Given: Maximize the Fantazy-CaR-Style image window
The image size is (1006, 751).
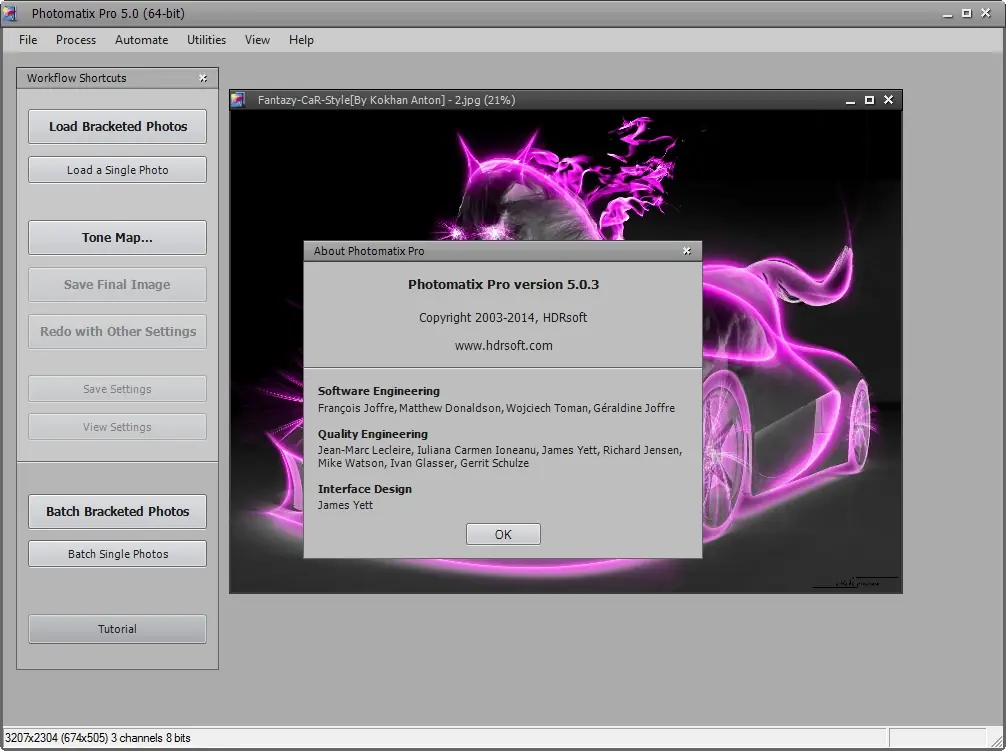Looking at the screenshot, I should 869,100.
